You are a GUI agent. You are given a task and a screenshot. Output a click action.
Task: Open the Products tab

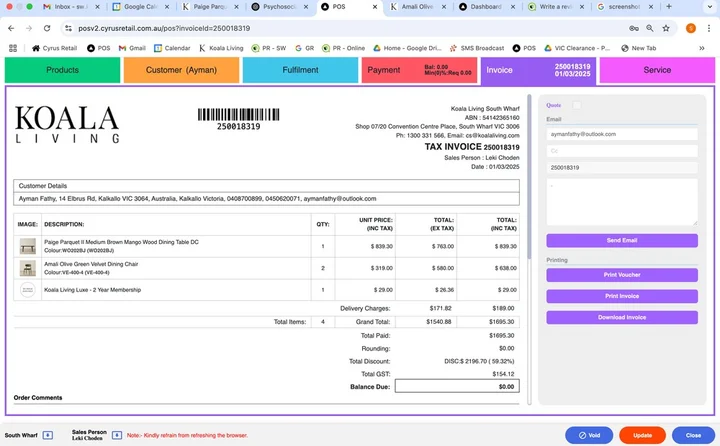[62, 70]
